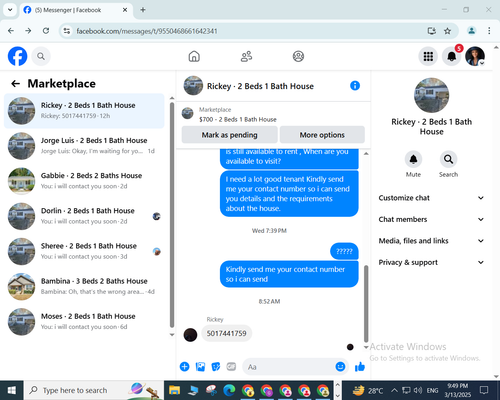This screenshot has width=500, height=400.
Task: Click the More options button
Action: (322, 135)
